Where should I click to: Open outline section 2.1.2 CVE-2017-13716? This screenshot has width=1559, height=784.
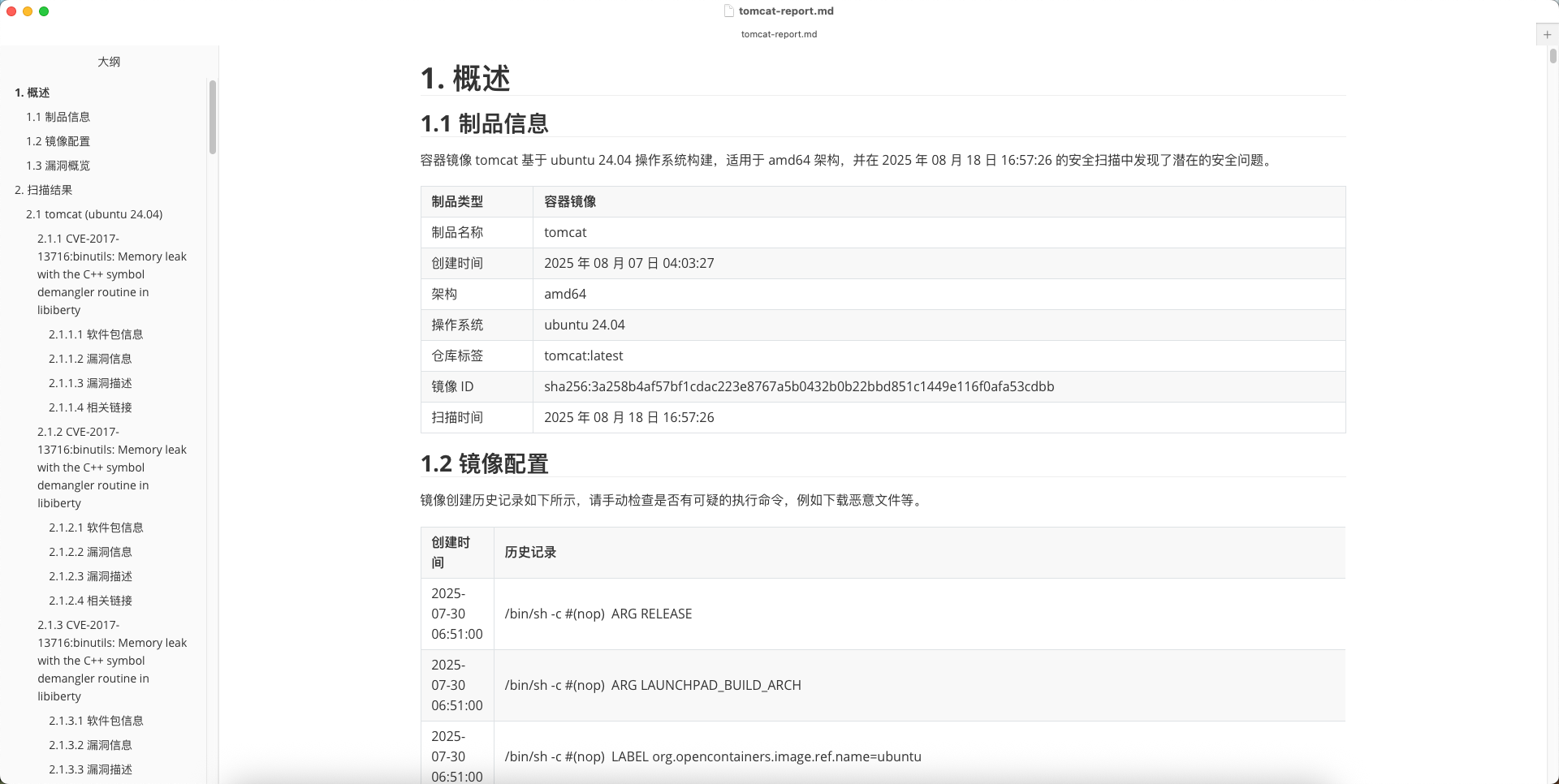[111, 467]
